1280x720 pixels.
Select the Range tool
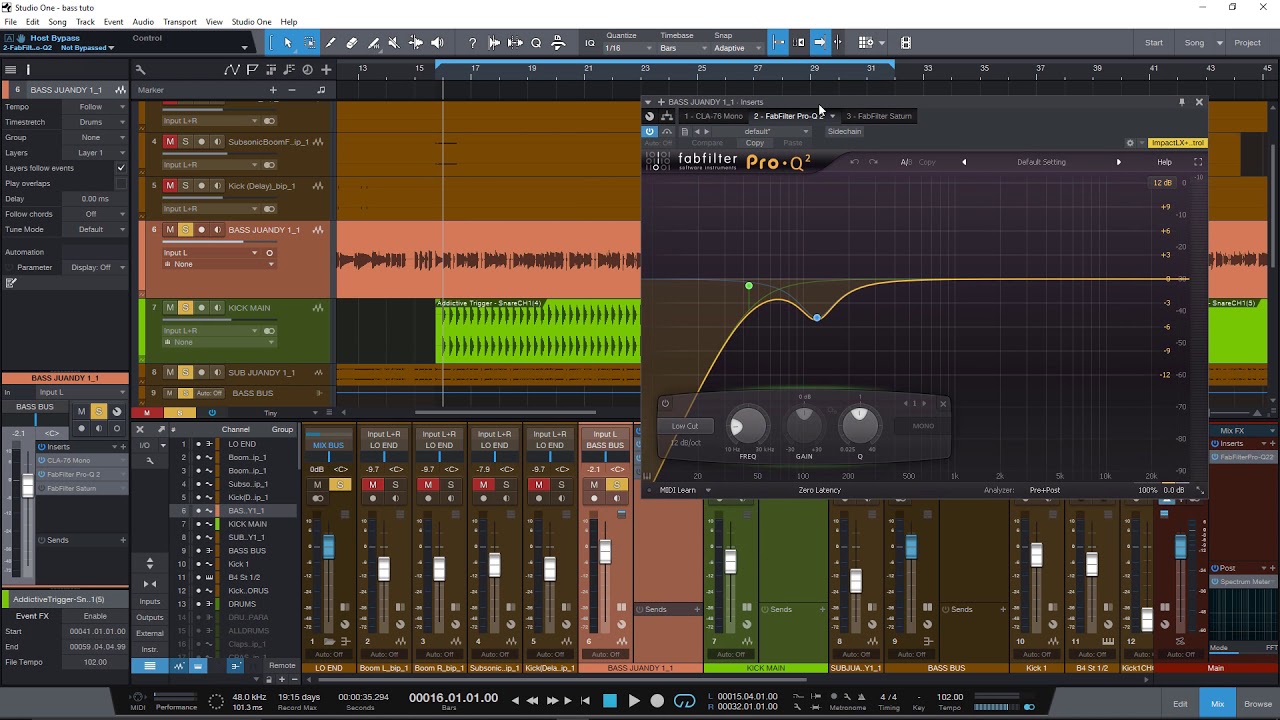309,43
